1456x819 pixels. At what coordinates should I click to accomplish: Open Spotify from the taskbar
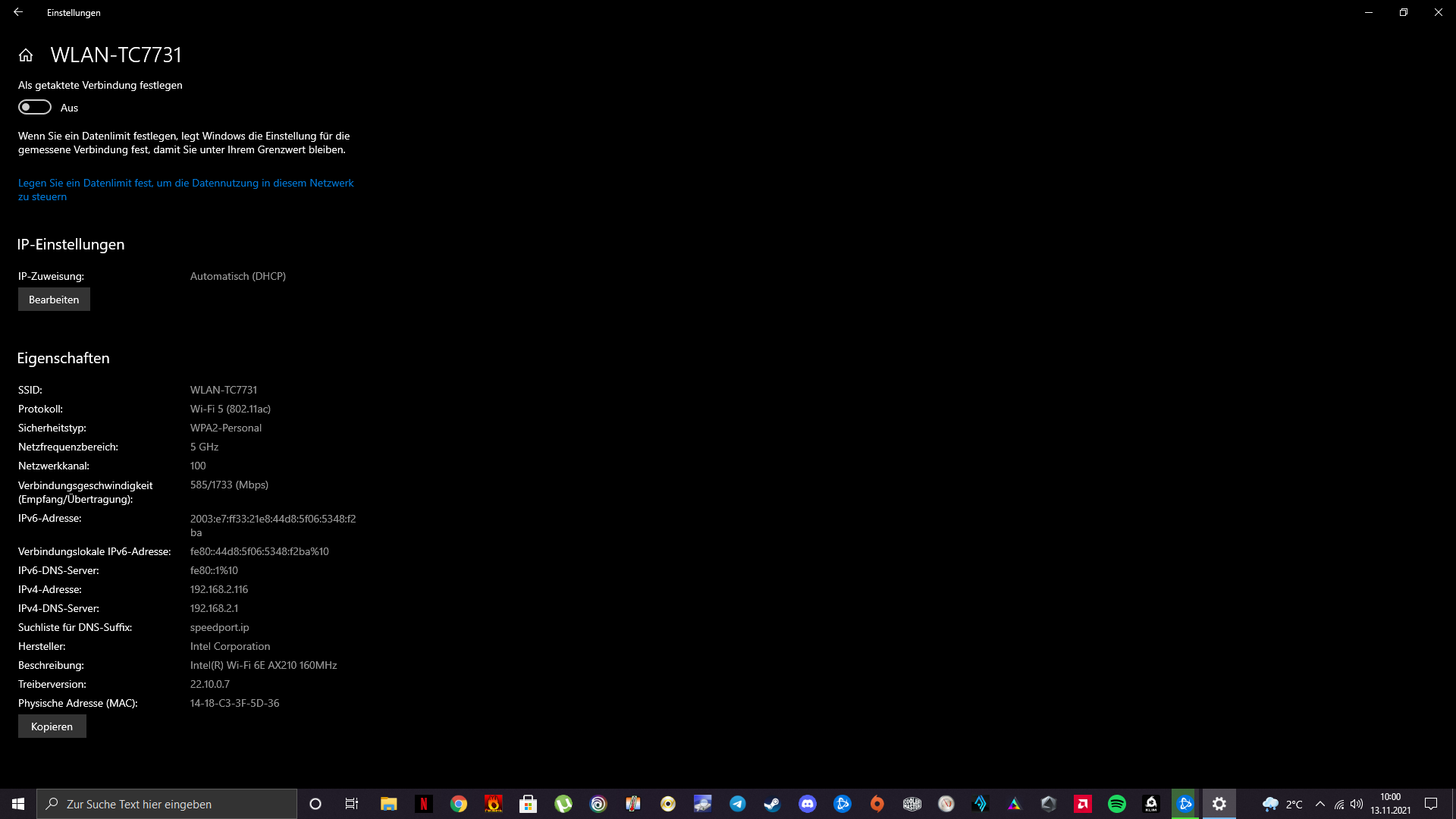tap(1117, 804)
